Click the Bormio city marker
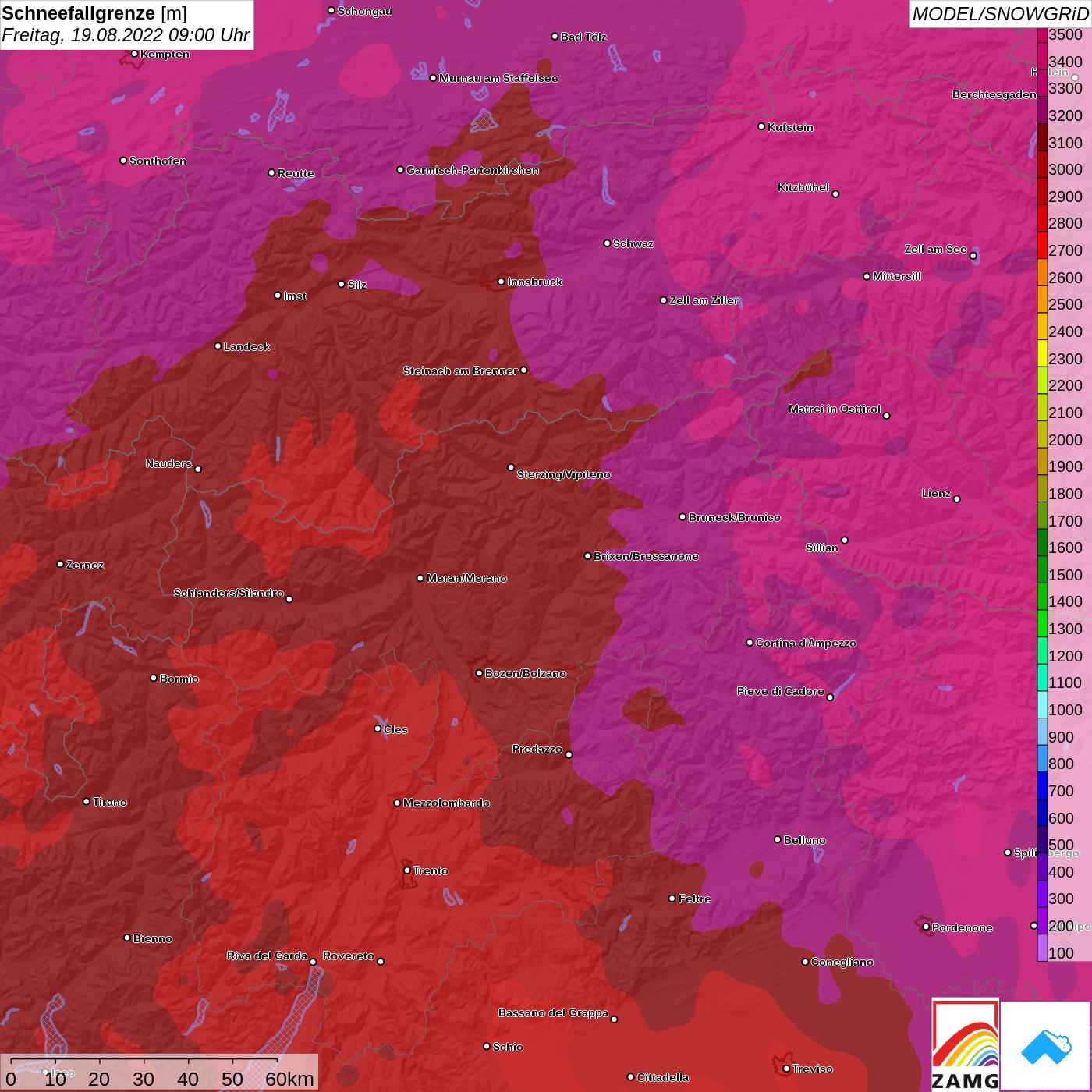1092x1092 pixels. [x=154, y=678]
